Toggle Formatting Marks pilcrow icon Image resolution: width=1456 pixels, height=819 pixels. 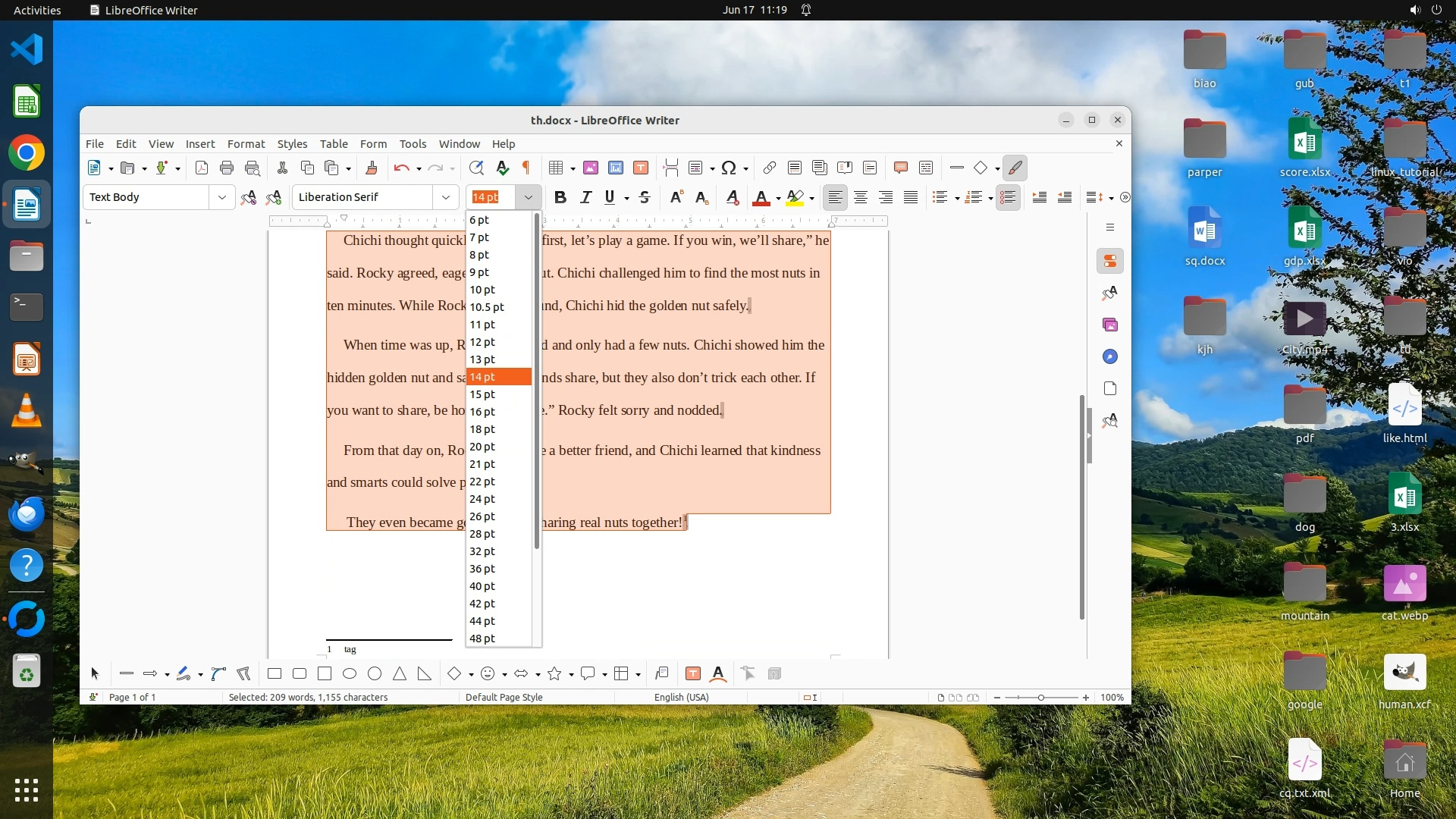pyautogui.click(x=526, y=168)
